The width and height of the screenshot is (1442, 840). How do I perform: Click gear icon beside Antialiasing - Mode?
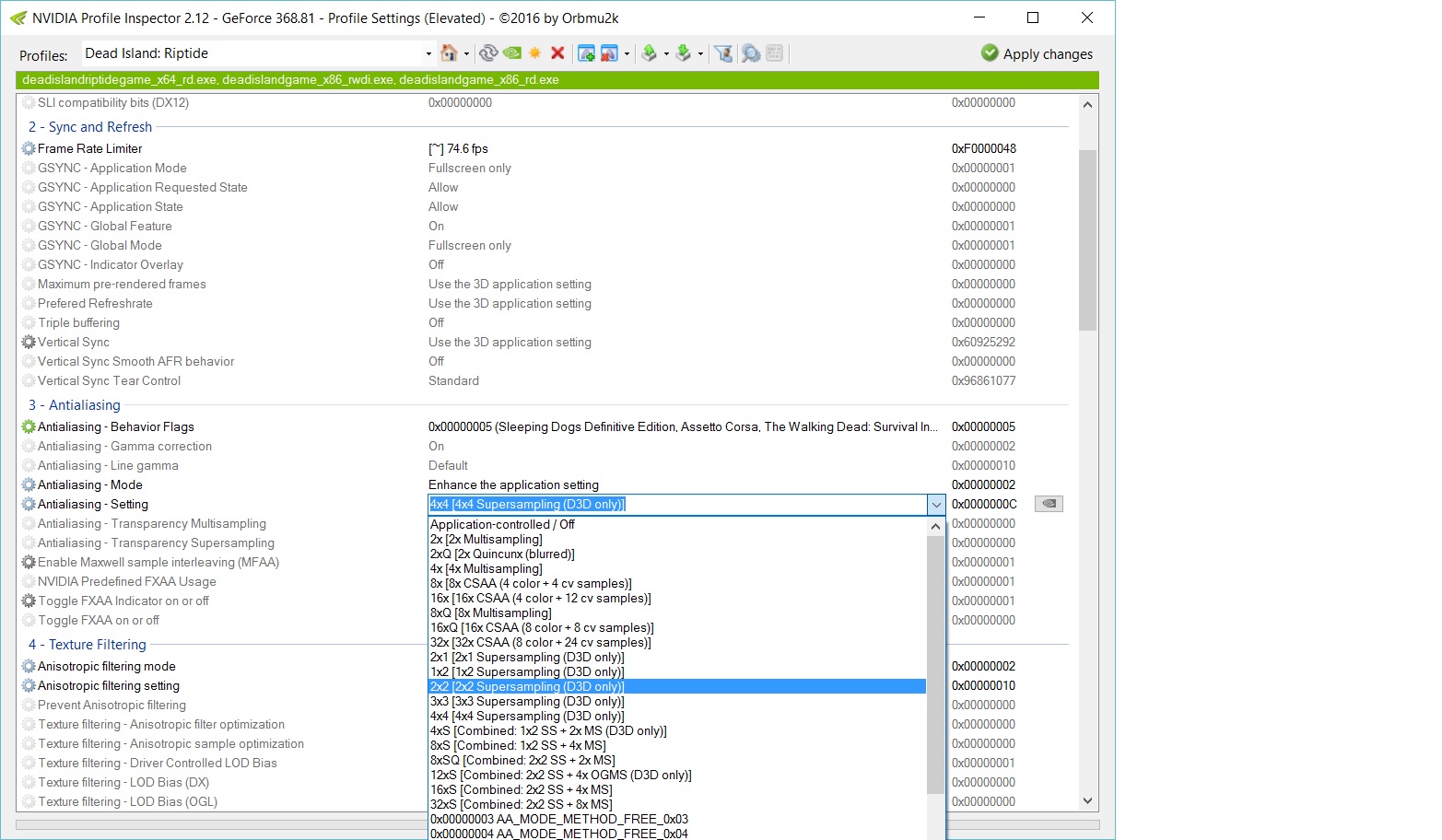[29, 484]
